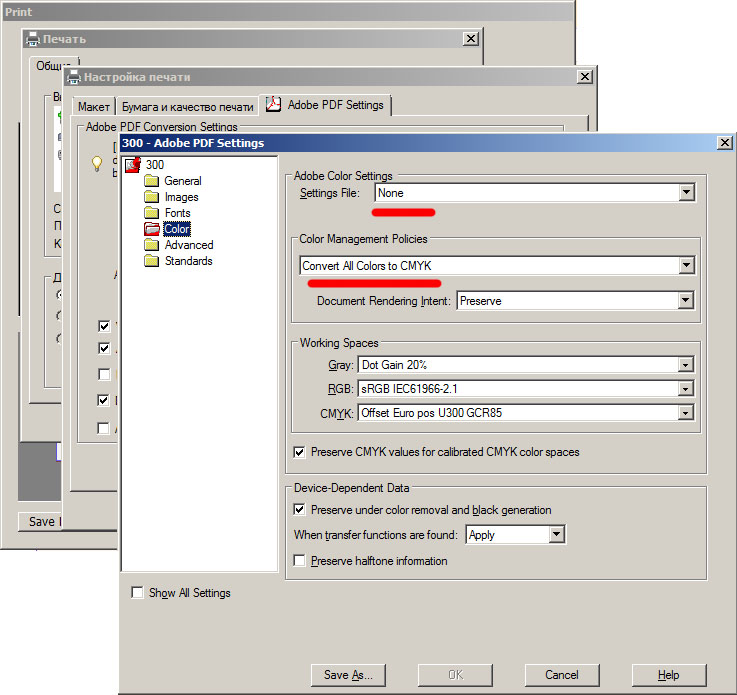Image resolution: width=737 pixels, height=695 pixels.
Task: Toggle fourth checked box in Настройка печати window
Action: click(x=103, y=400)
